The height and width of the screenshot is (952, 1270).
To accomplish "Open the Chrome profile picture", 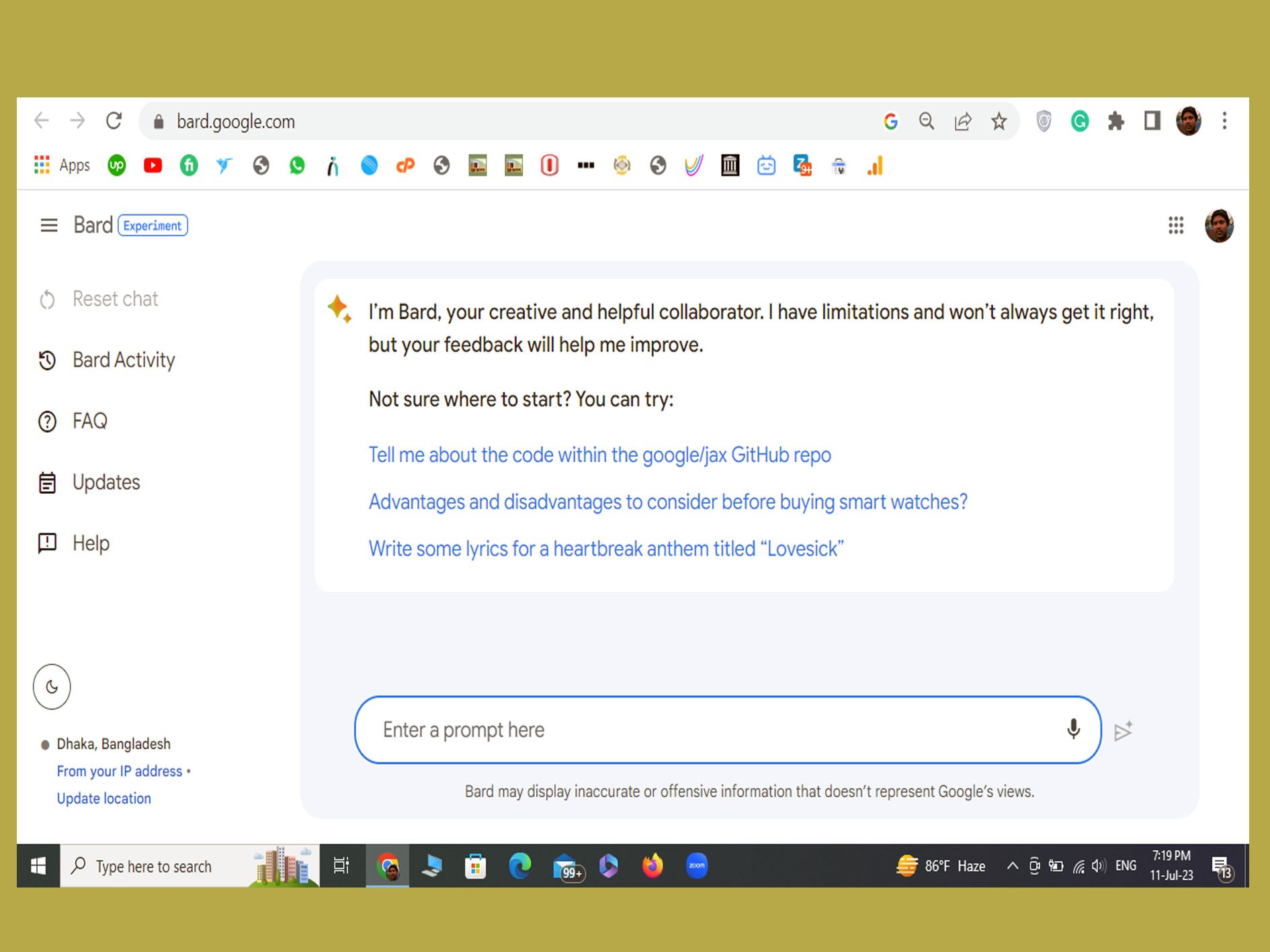I will [1189, 121].
